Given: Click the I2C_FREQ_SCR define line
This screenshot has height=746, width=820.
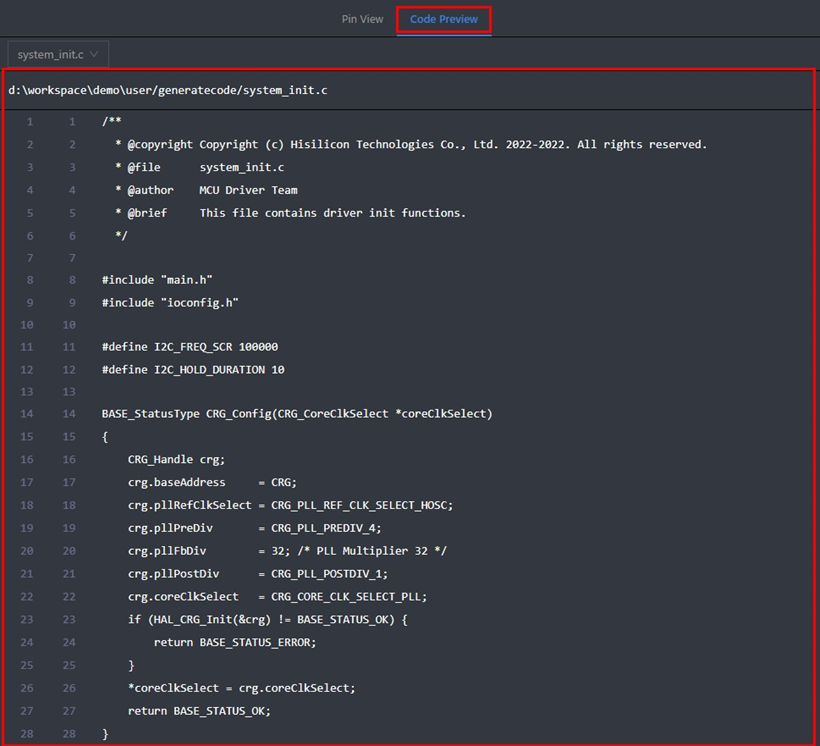Looking at the screenshot, I should pos(190,347).
